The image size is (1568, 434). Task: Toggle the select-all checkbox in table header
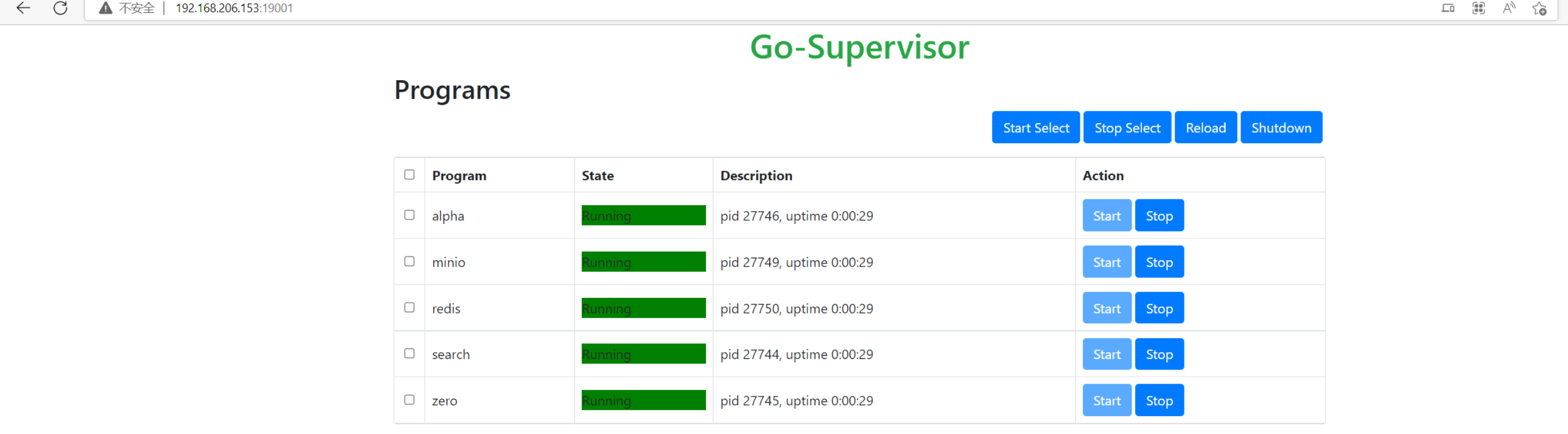pos(409,175)
